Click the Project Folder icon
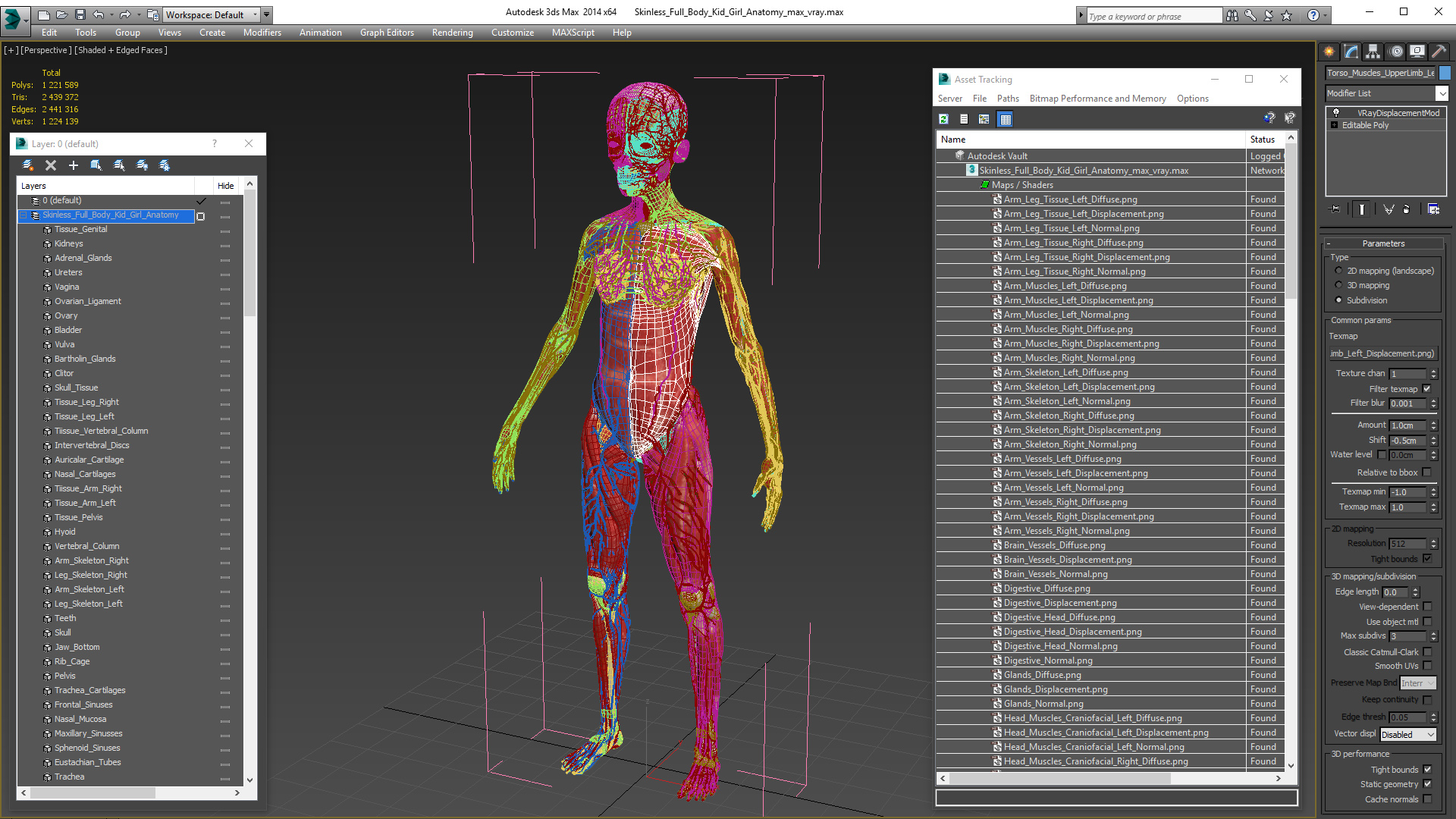1456x819 pixels. coord(153,14)
